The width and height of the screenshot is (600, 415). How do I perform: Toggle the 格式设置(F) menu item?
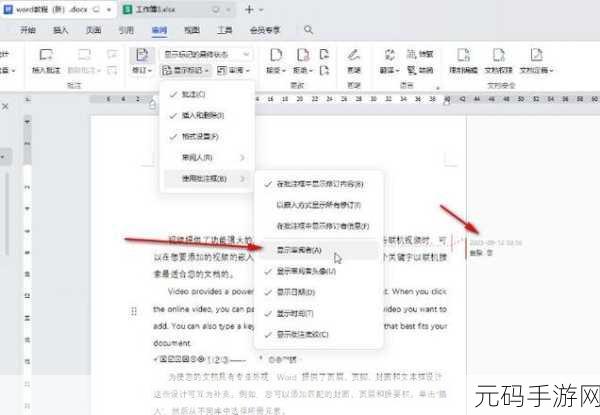[x=207, y=137]
